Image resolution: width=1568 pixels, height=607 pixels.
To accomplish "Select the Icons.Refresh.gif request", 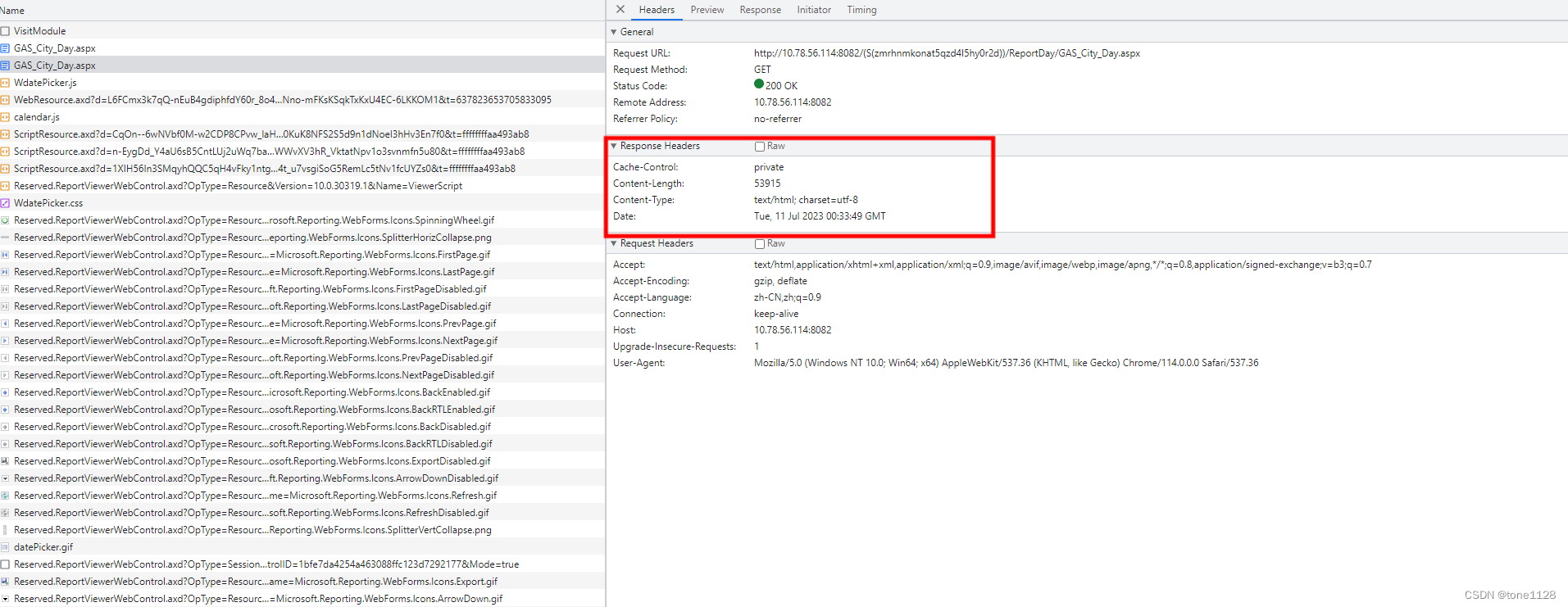I will [302, 496].
